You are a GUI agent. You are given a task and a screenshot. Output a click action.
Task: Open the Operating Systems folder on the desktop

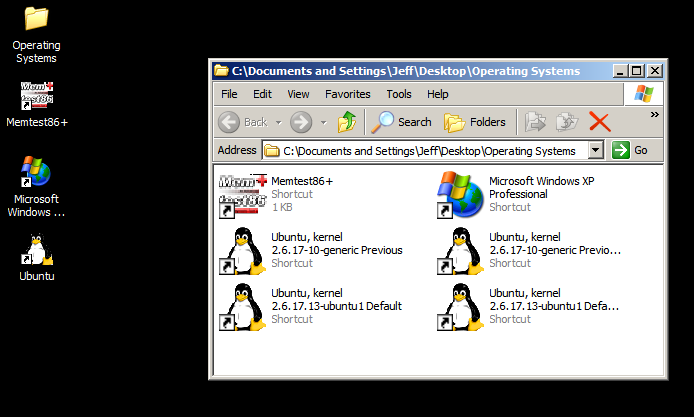pyautogui.click(x=36, y=19)
